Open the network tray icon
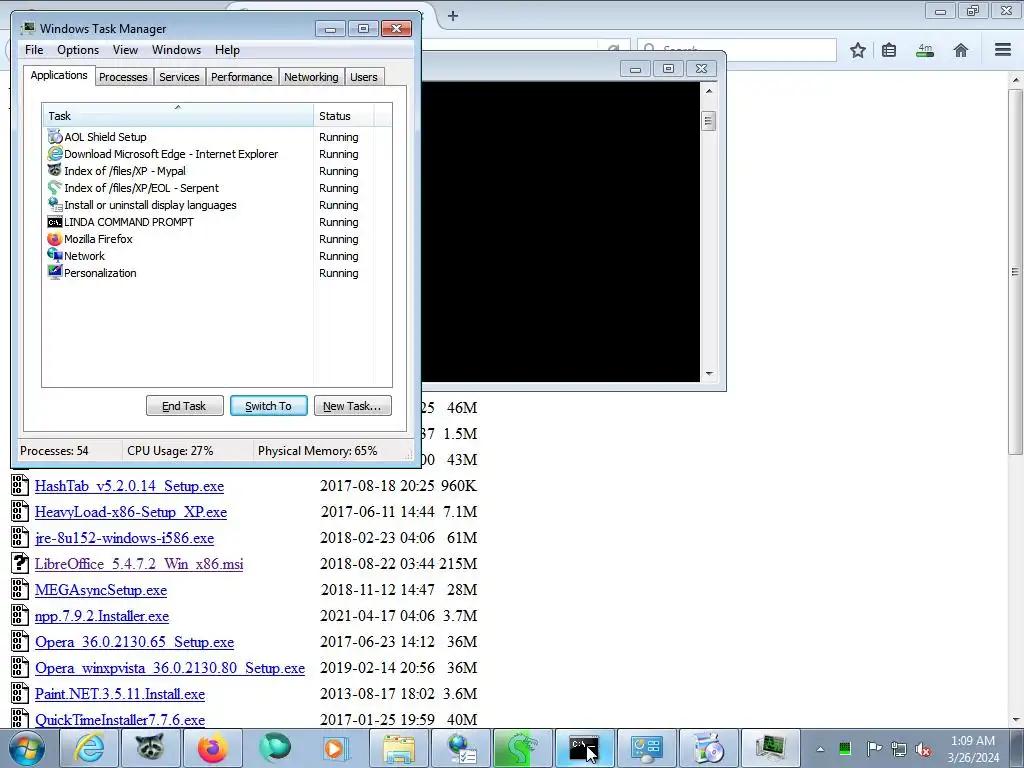 click(x=899, y=750)
